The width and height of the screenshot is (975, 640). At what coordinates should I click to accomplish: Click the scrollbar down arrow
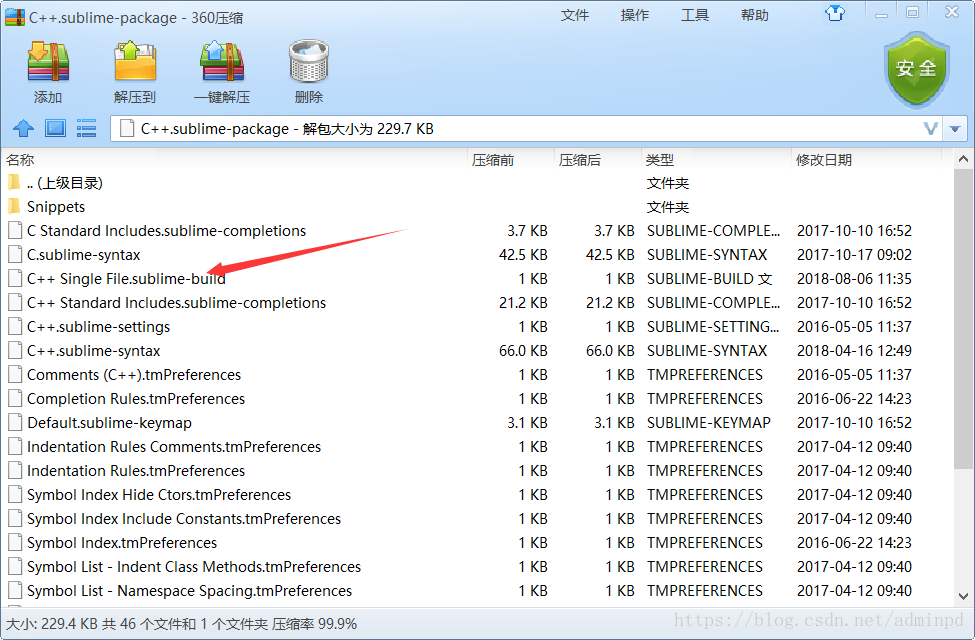[x=963, y=596]
